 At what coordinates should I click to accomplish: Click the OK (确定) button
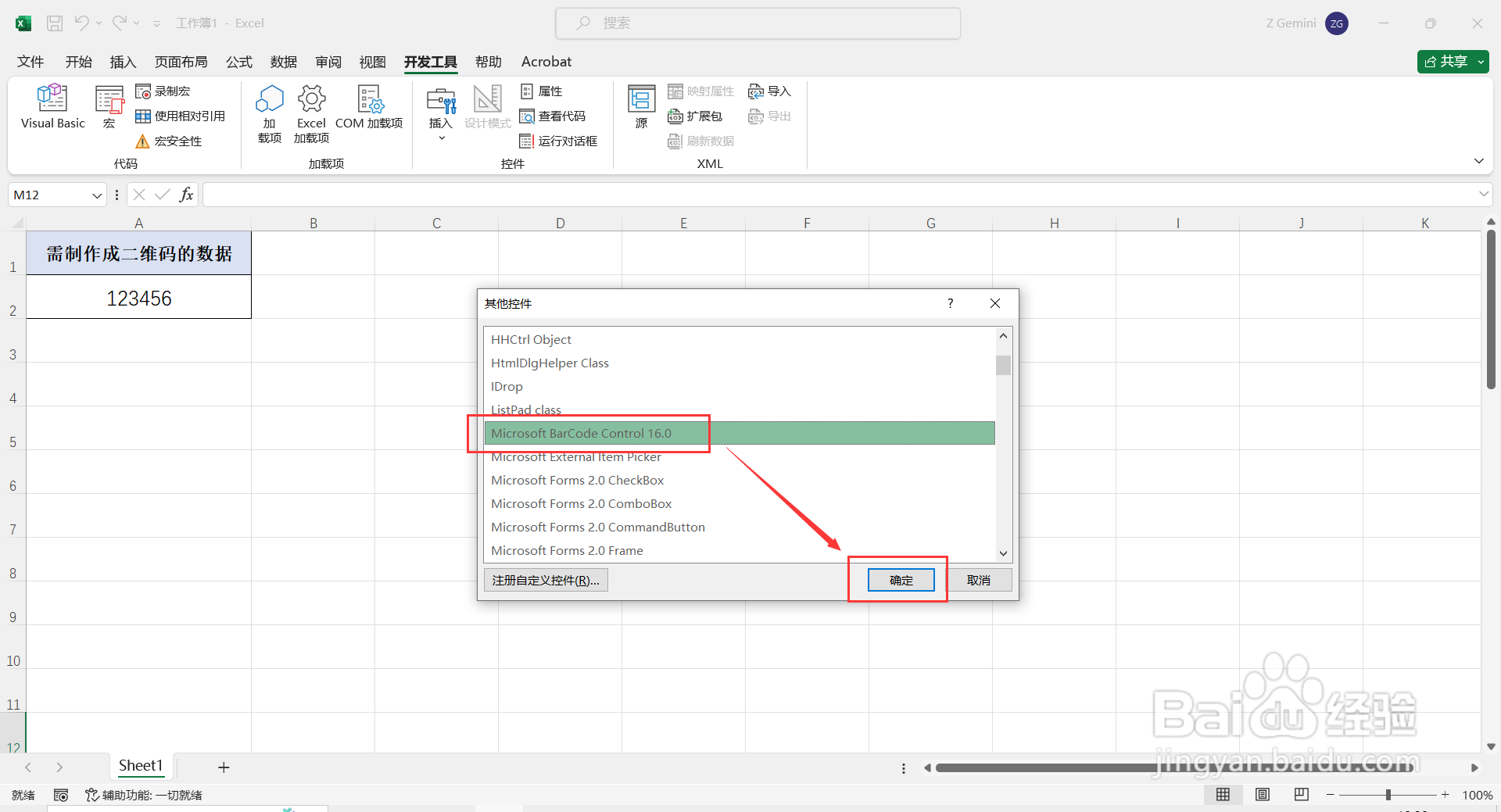point(901,580)
